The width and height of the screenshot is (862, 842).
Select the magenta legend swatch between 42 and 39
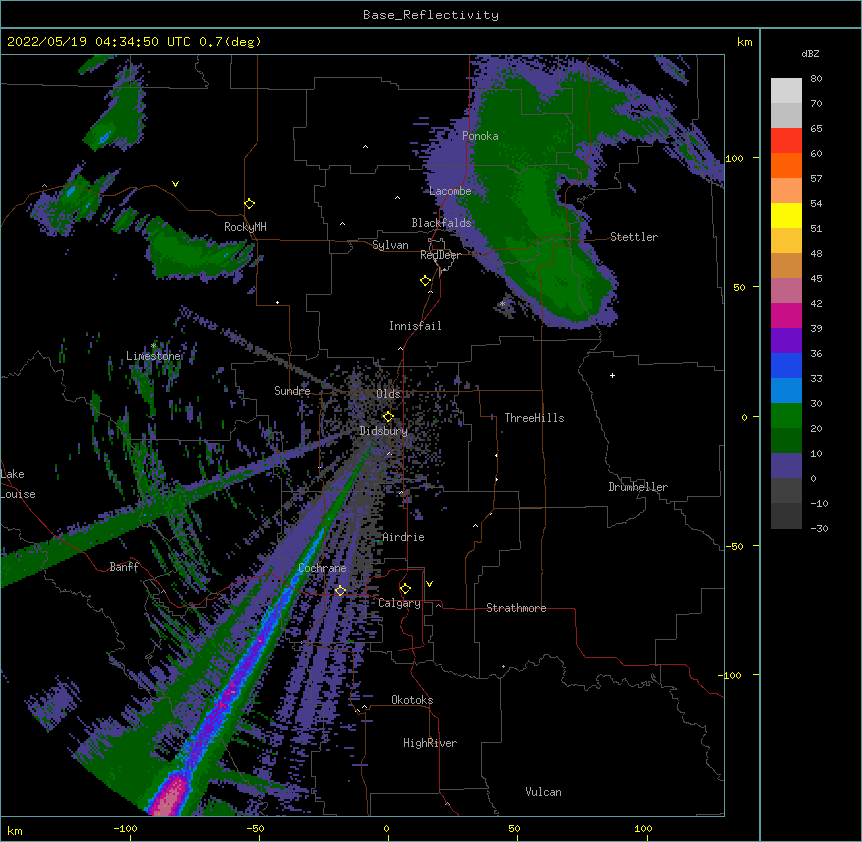tap(786, 315)
